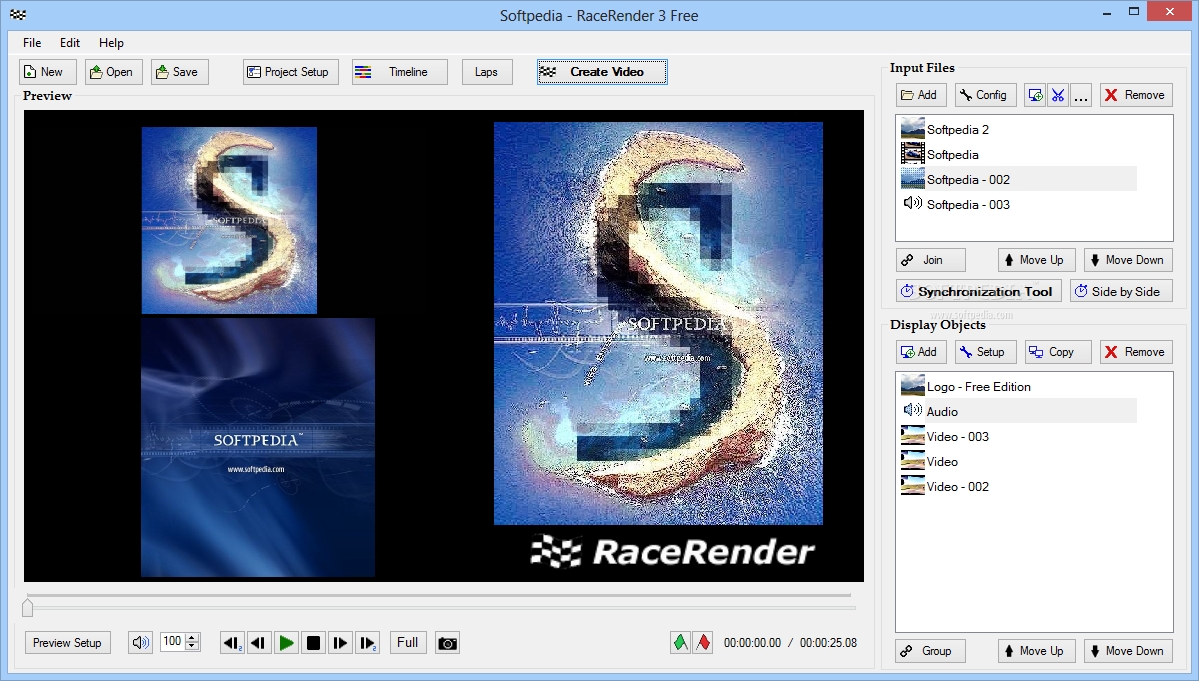
Task: Jump back with the fast step-backward button
Action: 232,643
